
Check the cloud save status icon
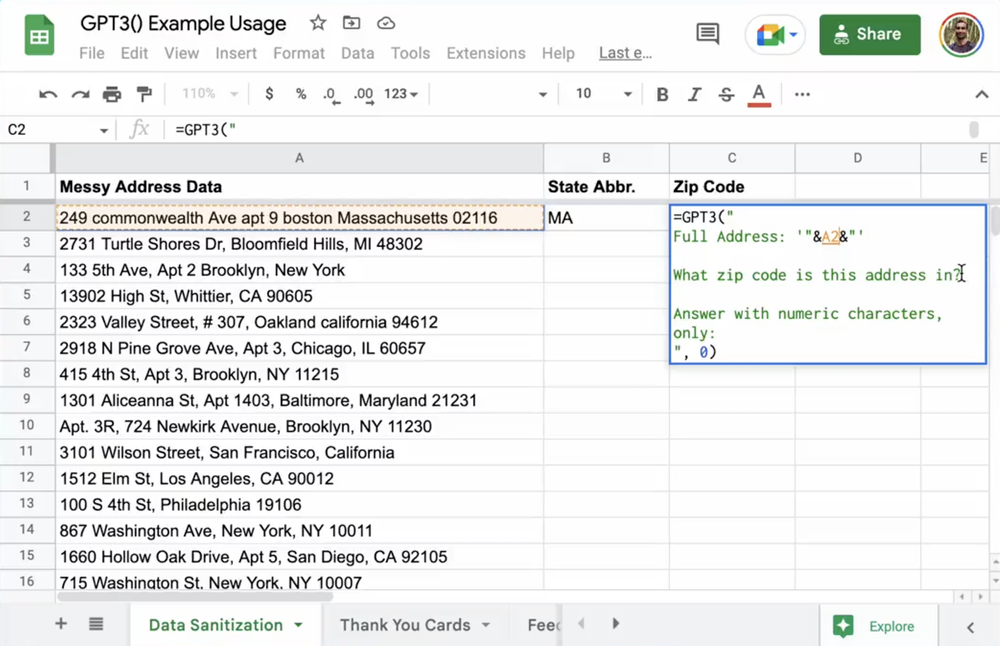point(386,24)
